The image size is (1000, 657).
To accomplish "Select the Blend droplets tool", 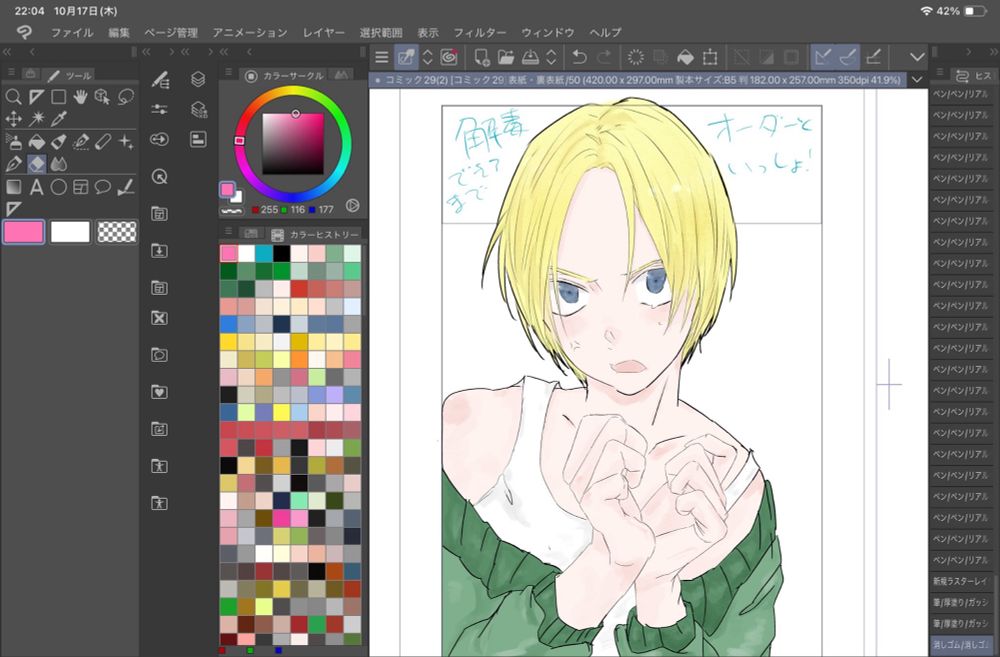I will (59, 165).
